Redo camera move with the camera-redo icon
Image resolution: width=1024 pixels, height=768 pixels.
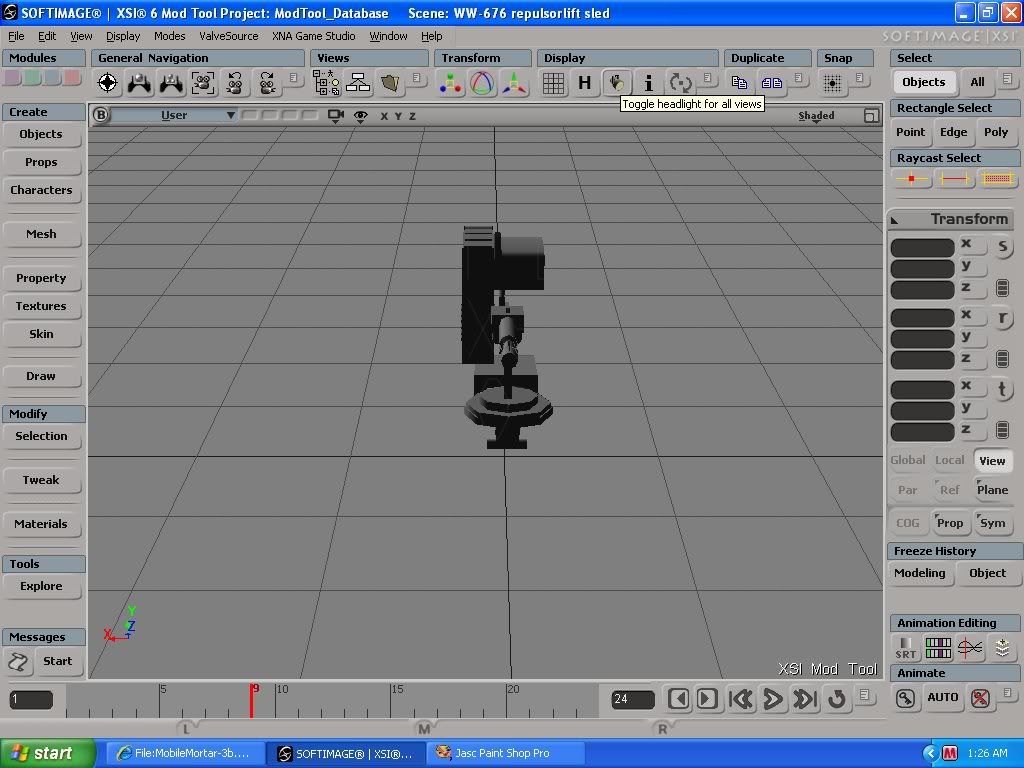pos(266,83)
